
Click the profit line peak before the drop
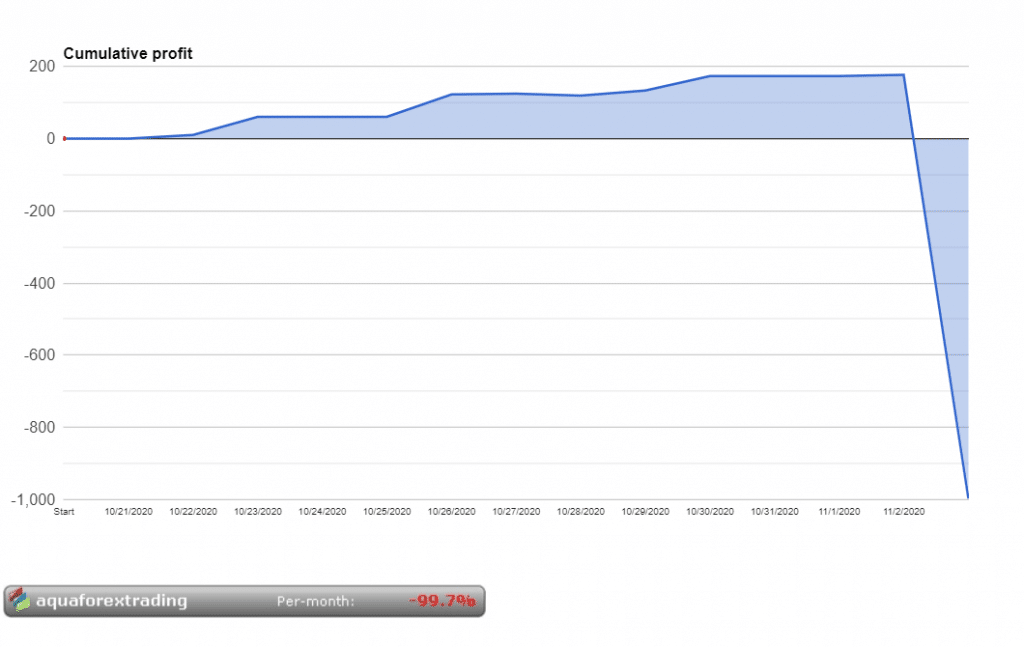tap(904, 75)
